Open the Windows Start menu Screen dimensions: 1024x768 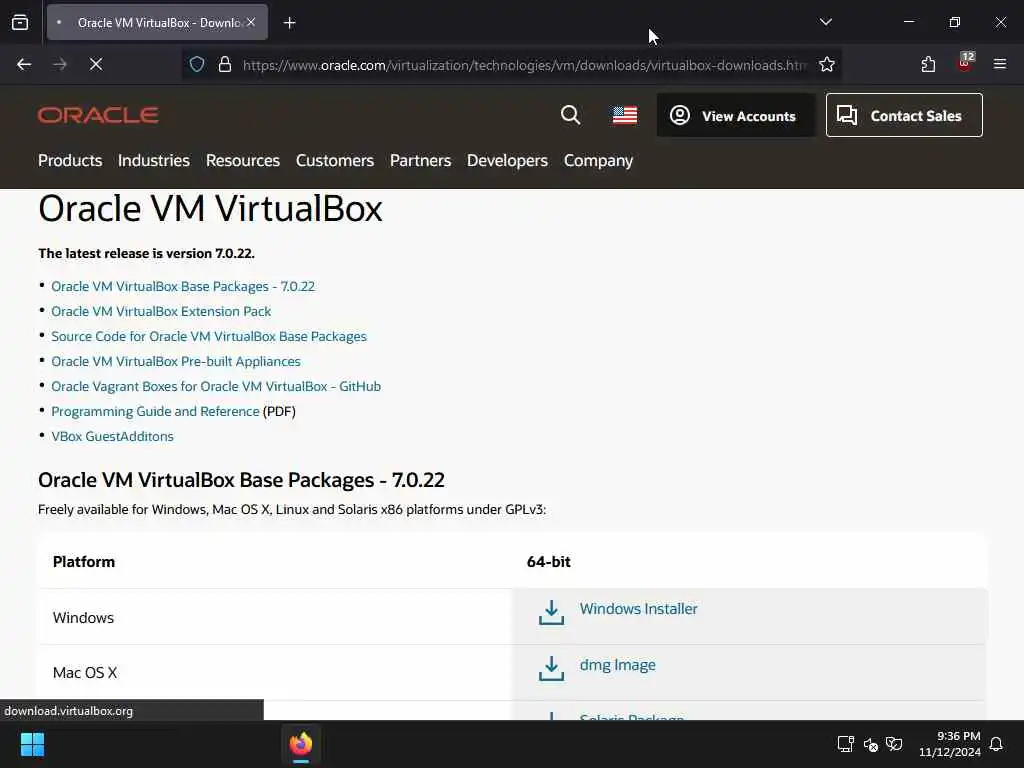click(x=32, y=744)
